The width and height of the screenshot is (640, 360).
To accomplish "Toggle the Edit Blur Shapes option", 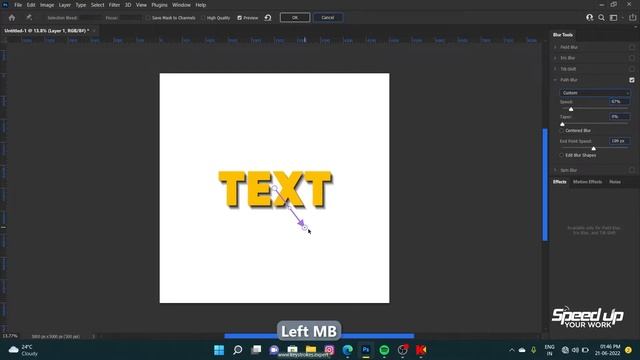I will pyautogui.click(x=562, y=156).
